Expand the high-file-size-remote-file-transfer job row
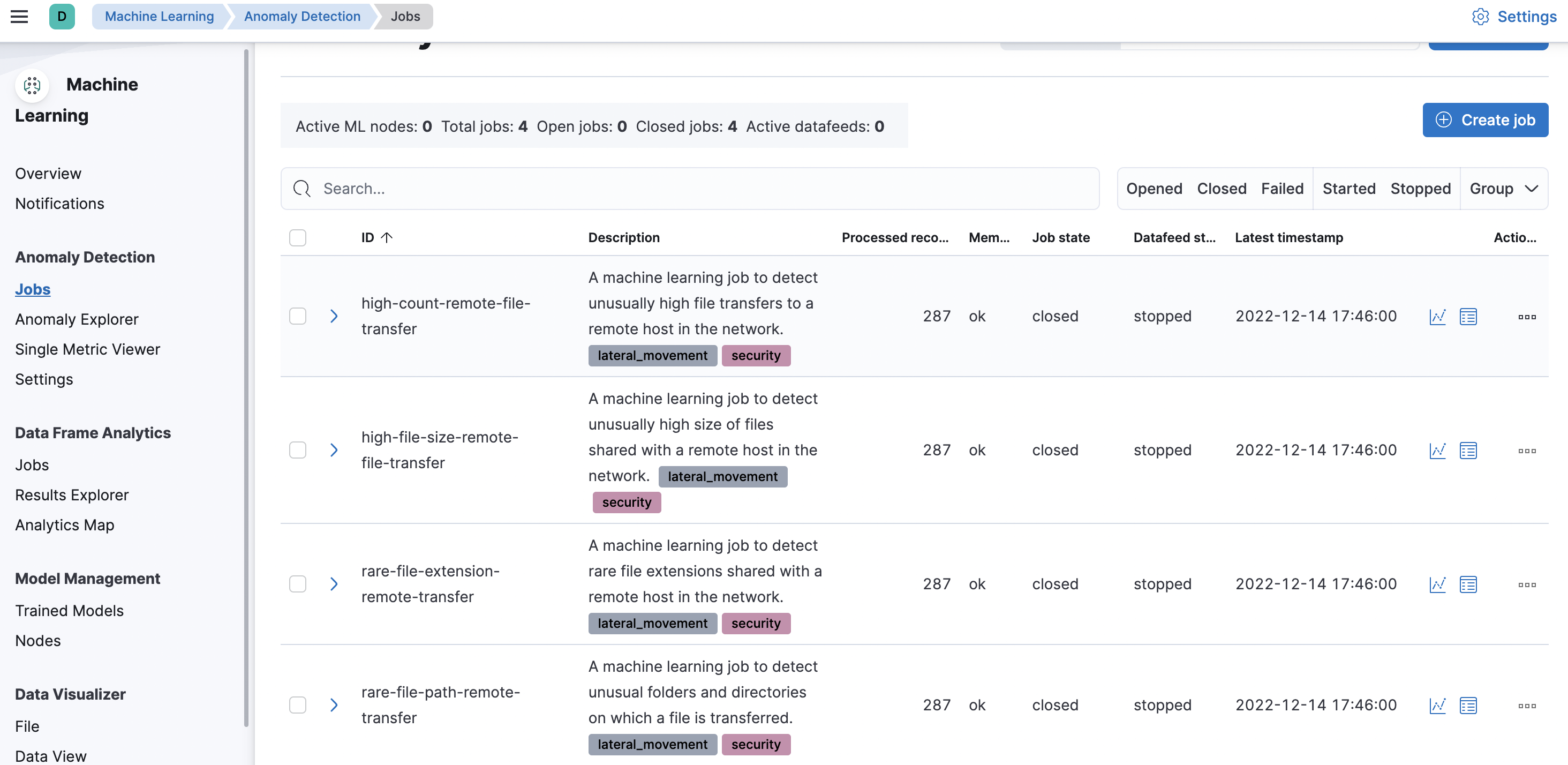Viewport: 1568px width, 765px height. pos(334,450)
